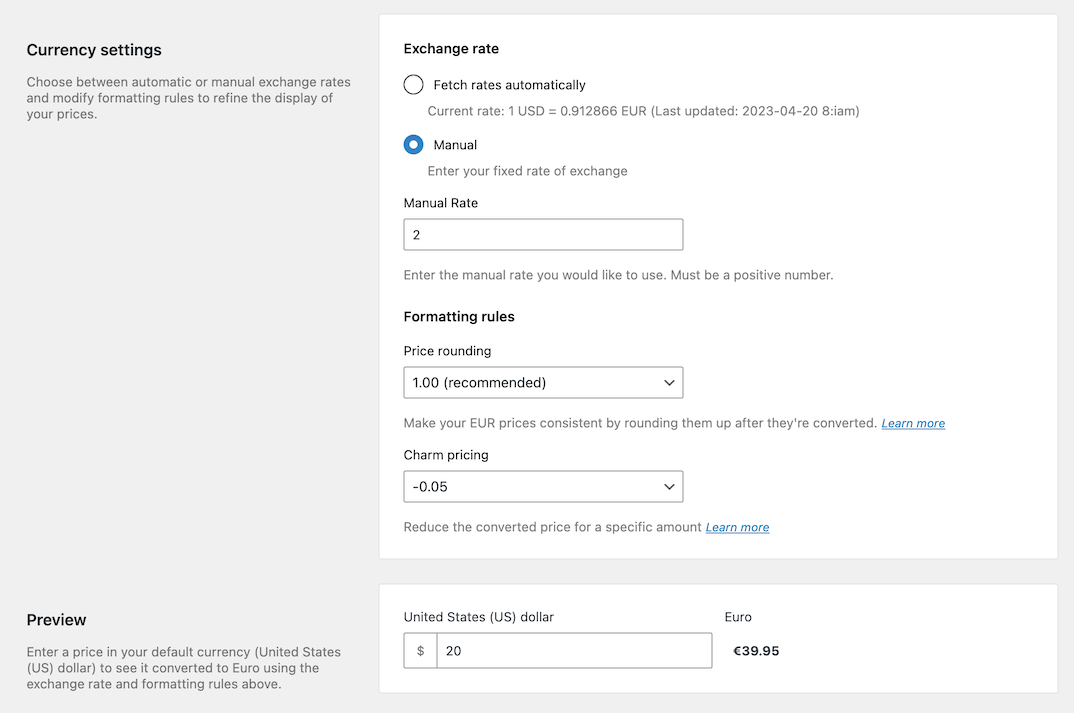Click the preview price field showing 20
The width and height of the screenshot is (1074, 713).
575,650
